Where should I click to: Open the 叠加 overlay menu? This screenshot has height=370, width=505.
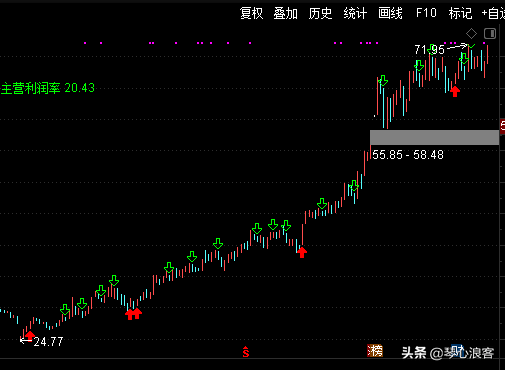point(285,13)
